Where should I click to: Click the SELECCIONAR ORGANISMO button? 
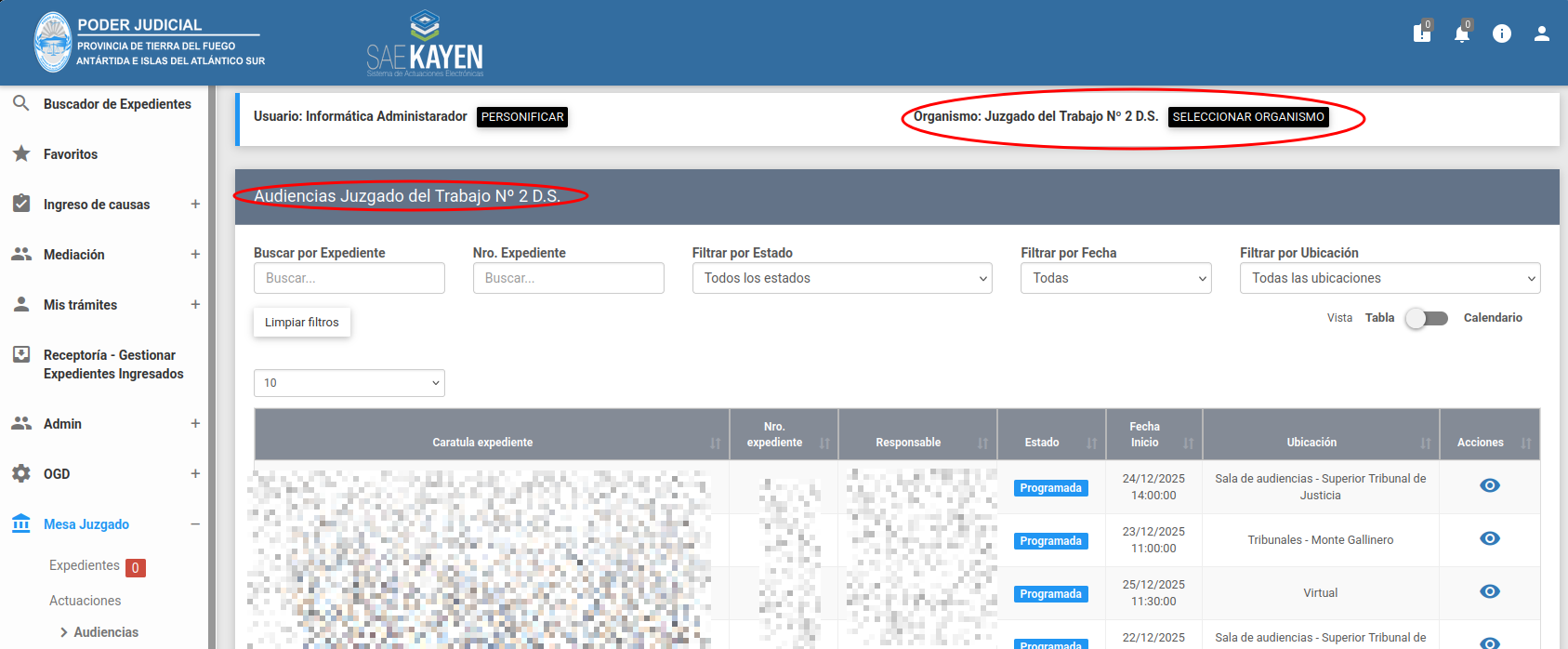tap(1247, 117)
